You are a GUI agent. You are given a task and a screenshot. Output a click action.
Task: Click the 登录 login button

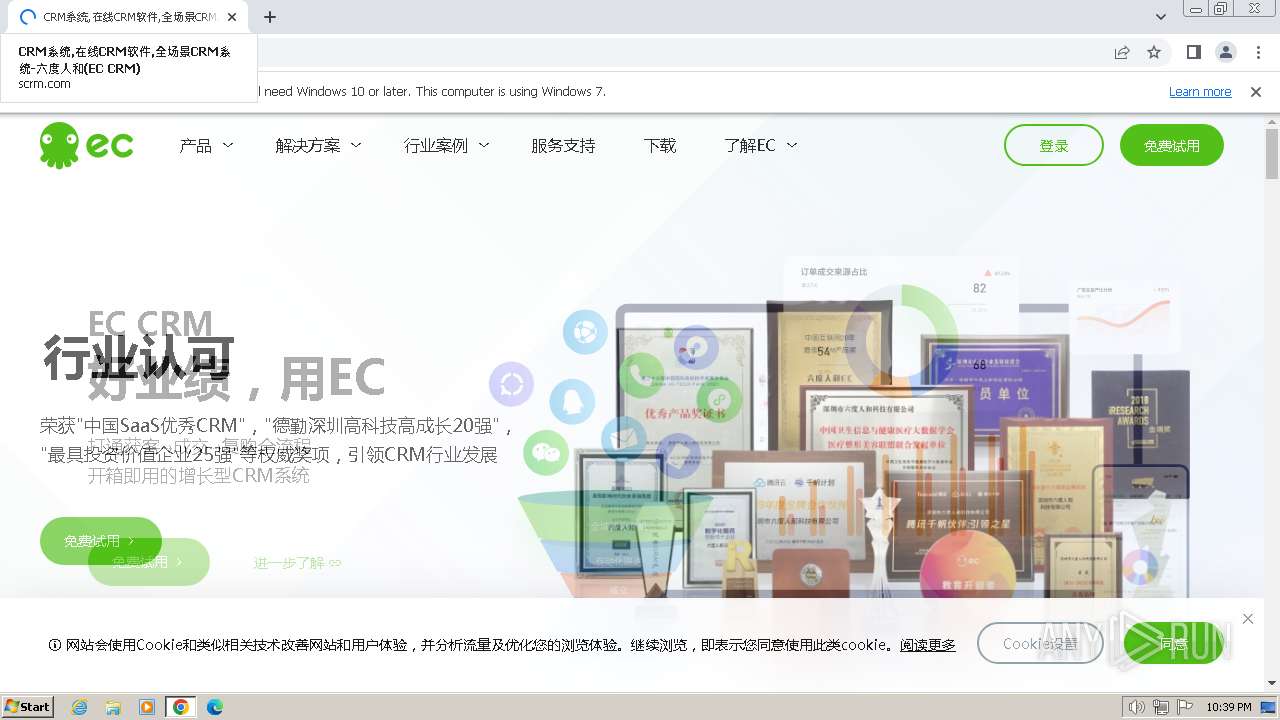click(1054, 145)
